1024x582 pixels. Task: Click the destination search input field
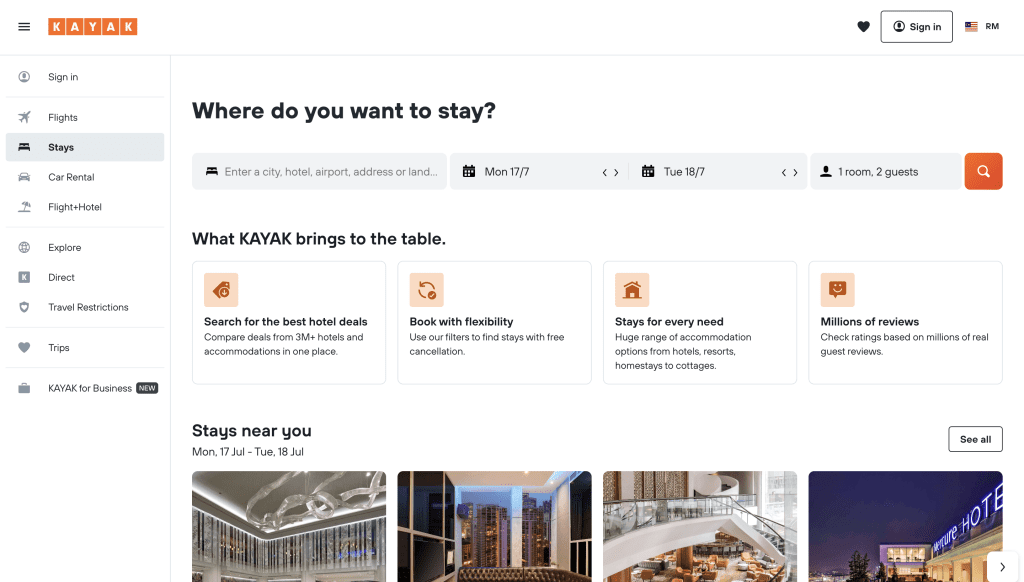[x=319, y=171]
